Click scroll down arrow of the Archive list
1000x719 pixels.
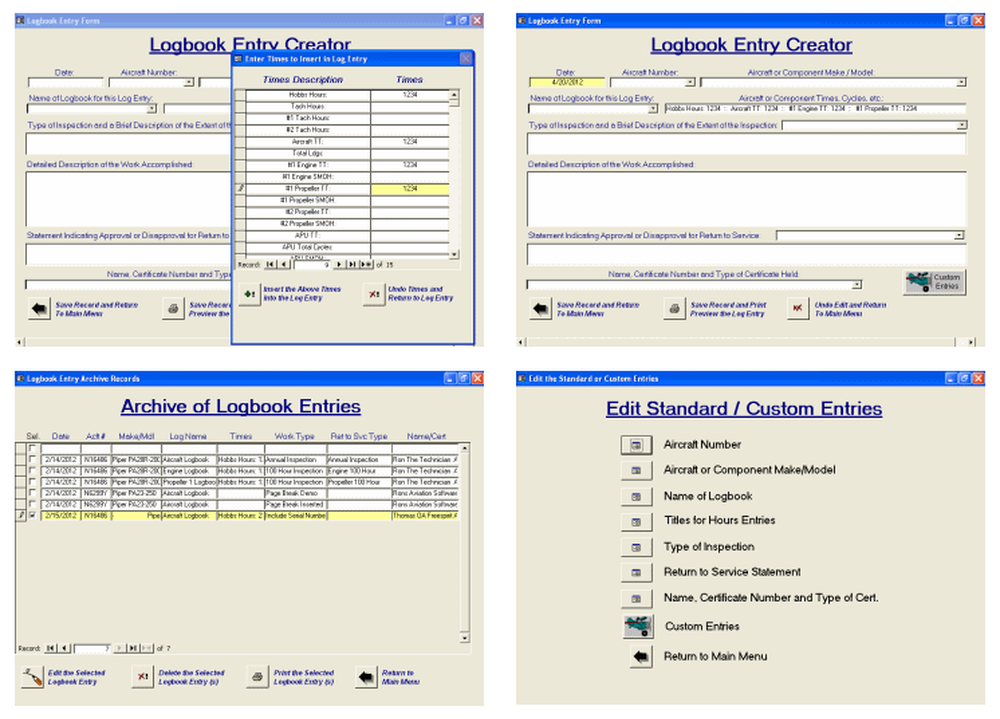click(464, 637)
